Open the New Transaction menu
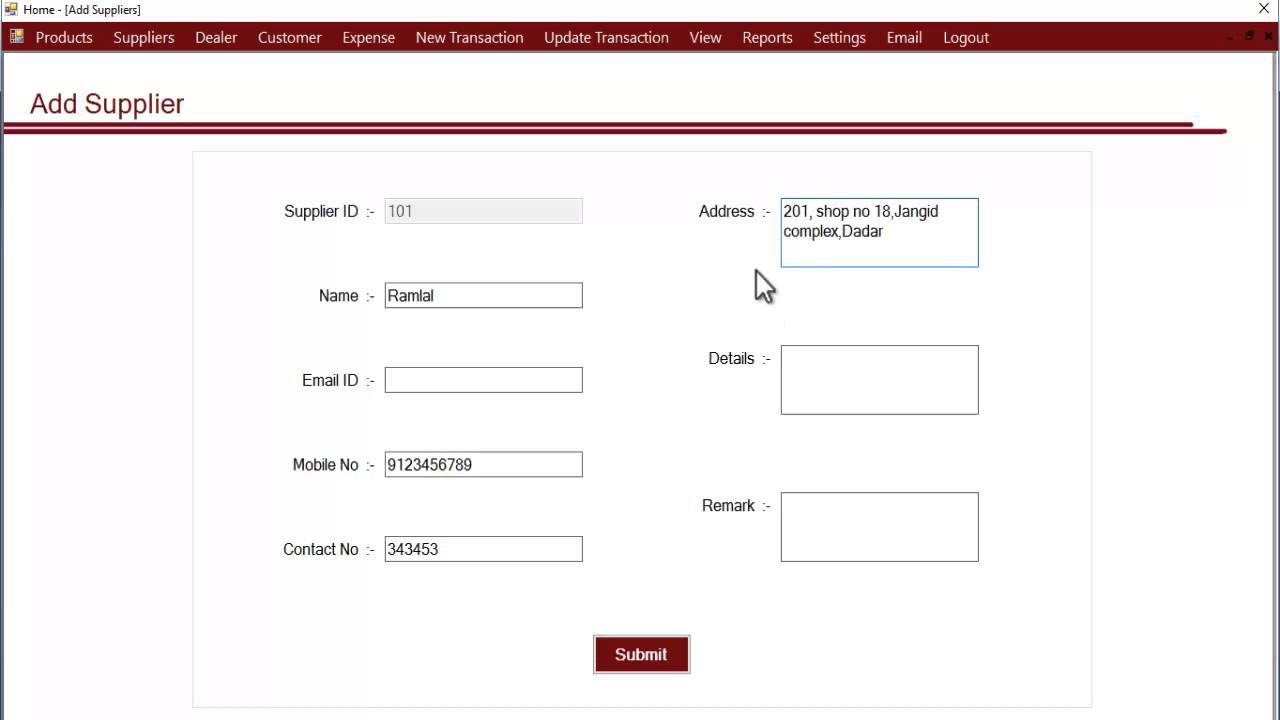The image size is (1280, 720). point(470,37)
